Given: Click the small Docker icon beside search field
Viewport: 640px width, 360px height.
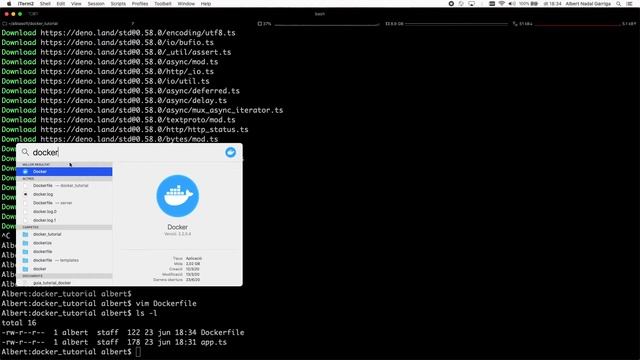Looking at the screenshot, I should [231, 152].
